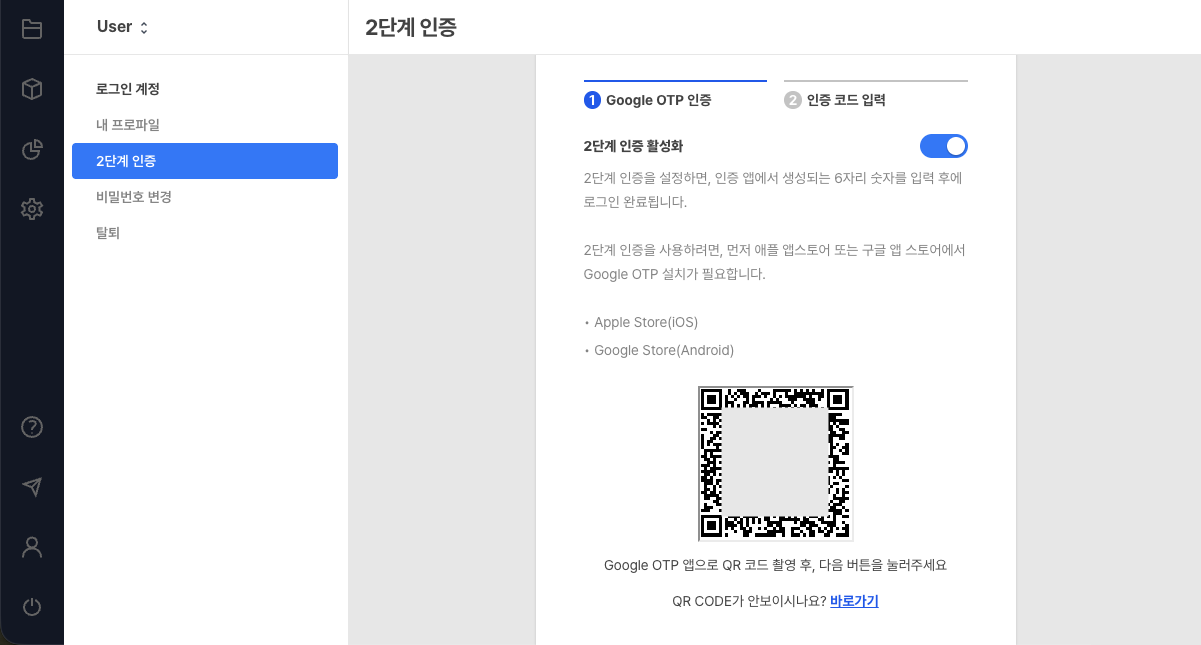The image size is (1201, 645).
Task: Select the paper plane send icon
Action: tap(32, 487)
